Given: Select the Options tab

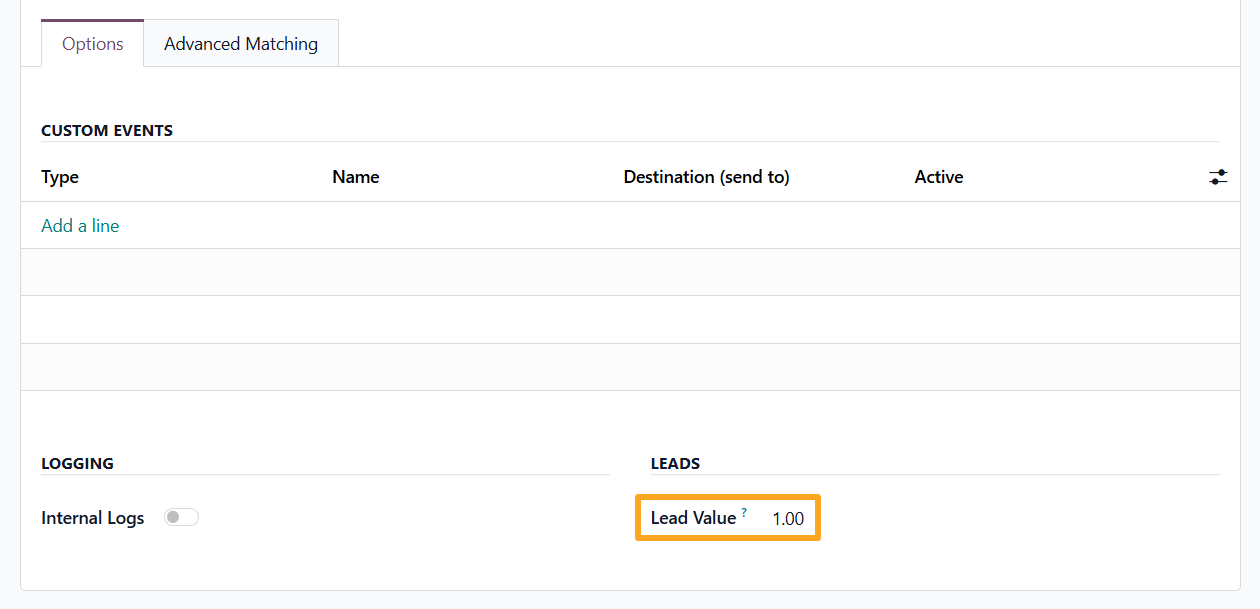Looking at the screenshot, I should (x=93, y=44).
